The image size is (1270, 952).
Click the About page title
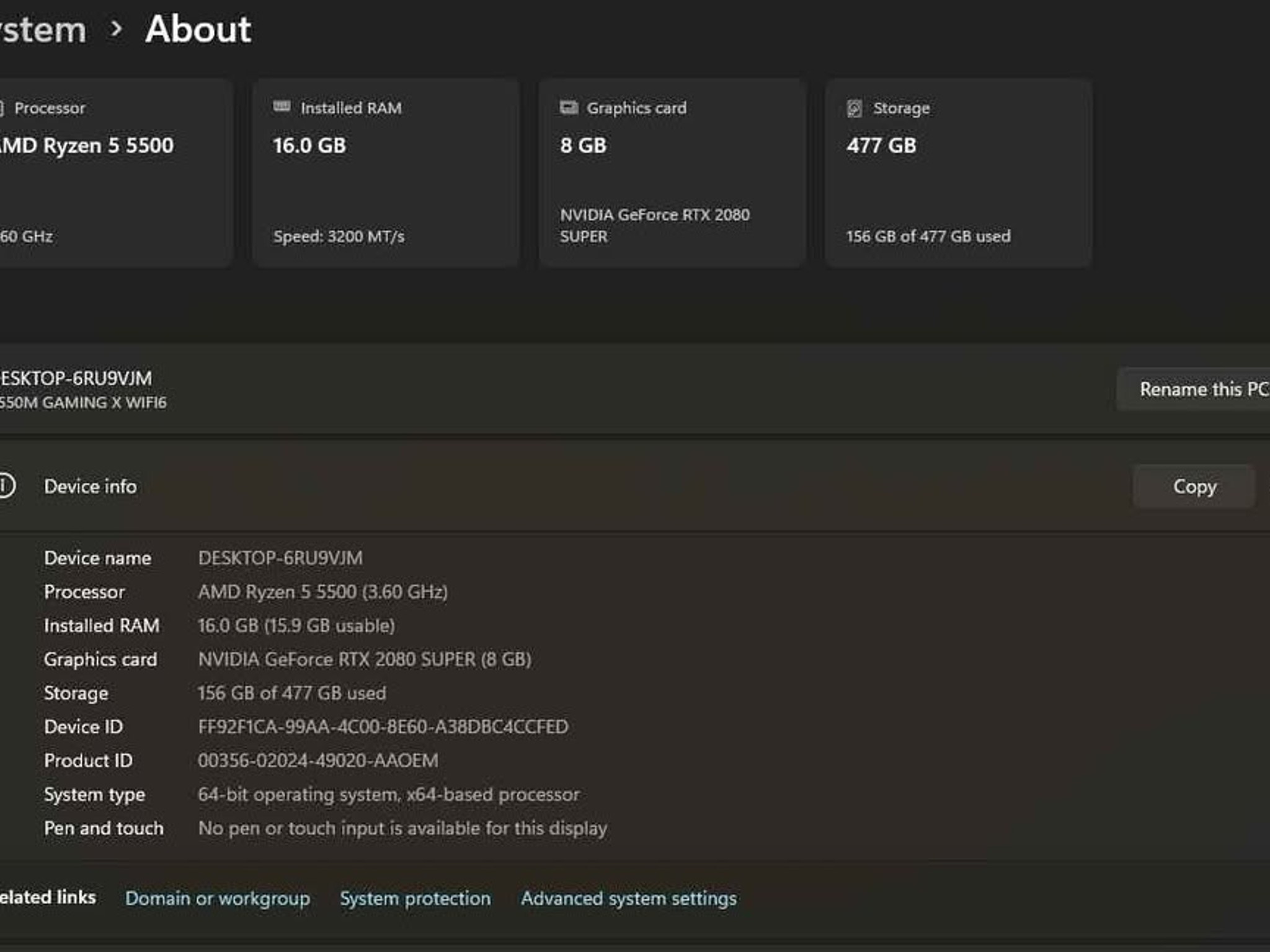pyautogui.click(x=198, y=29)
